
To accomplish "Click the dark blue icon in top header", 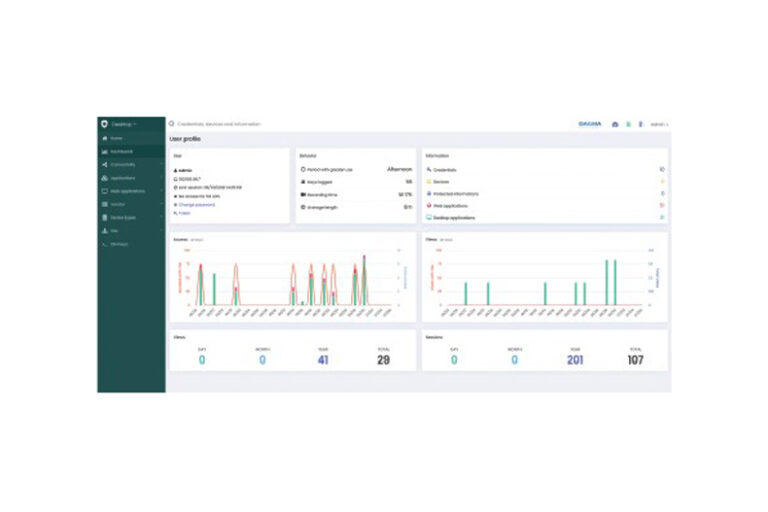I will pyautogui.click(x=615, y=124).
